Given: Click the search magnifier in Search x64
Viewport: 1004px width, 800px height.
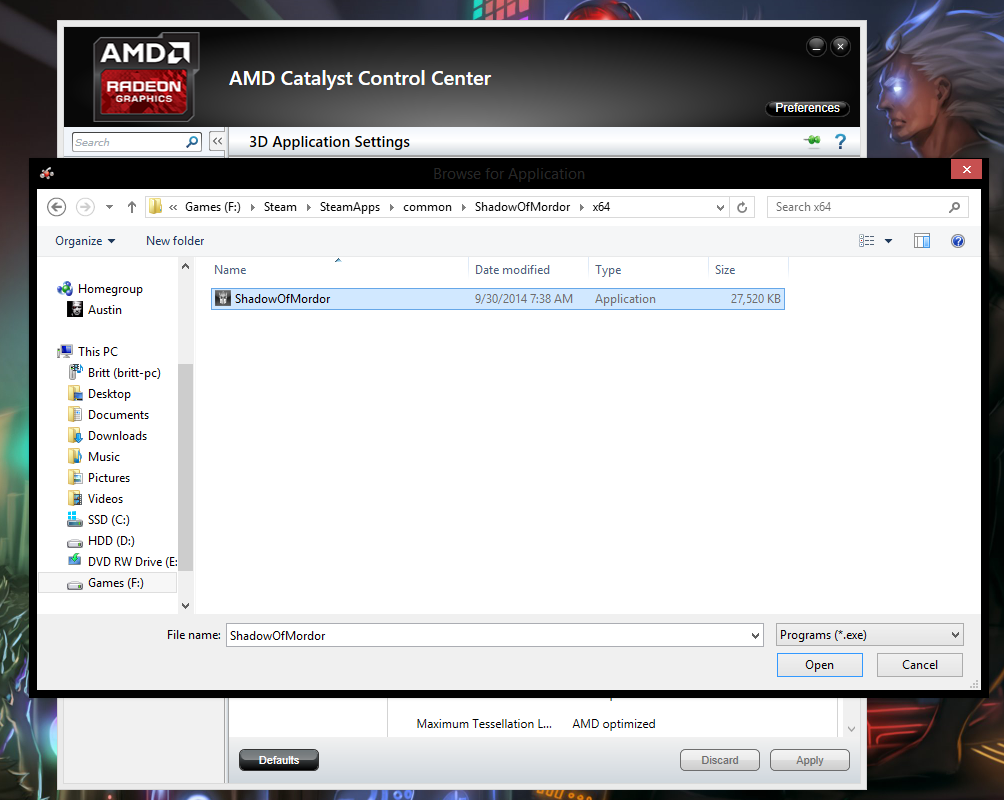Looking at the screenshot, I should (955, 207).
